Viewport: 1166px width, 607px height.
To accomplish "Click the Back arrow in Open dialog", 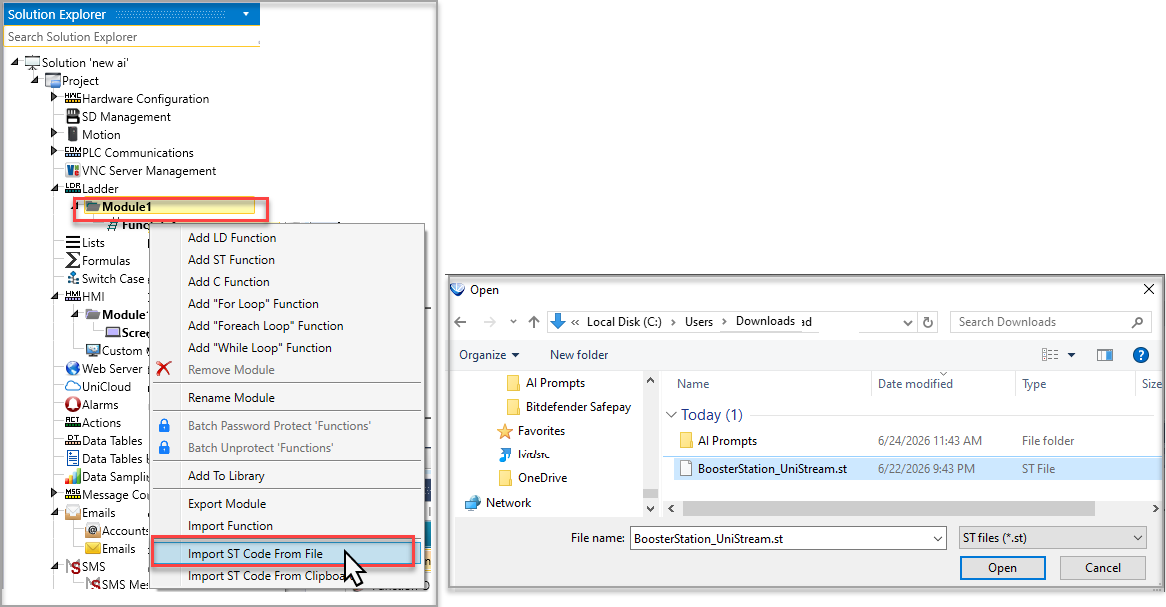I will tap(460, 322).
